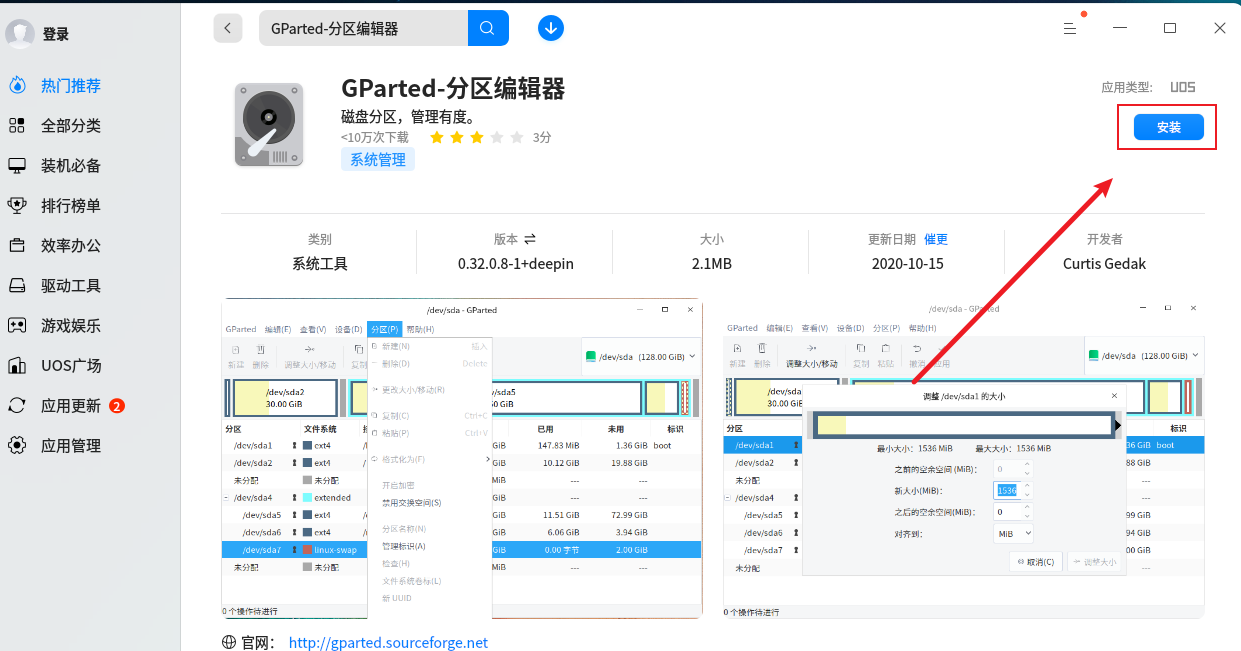Click the 应用更新 refresh icon

(x=17, y=406)
